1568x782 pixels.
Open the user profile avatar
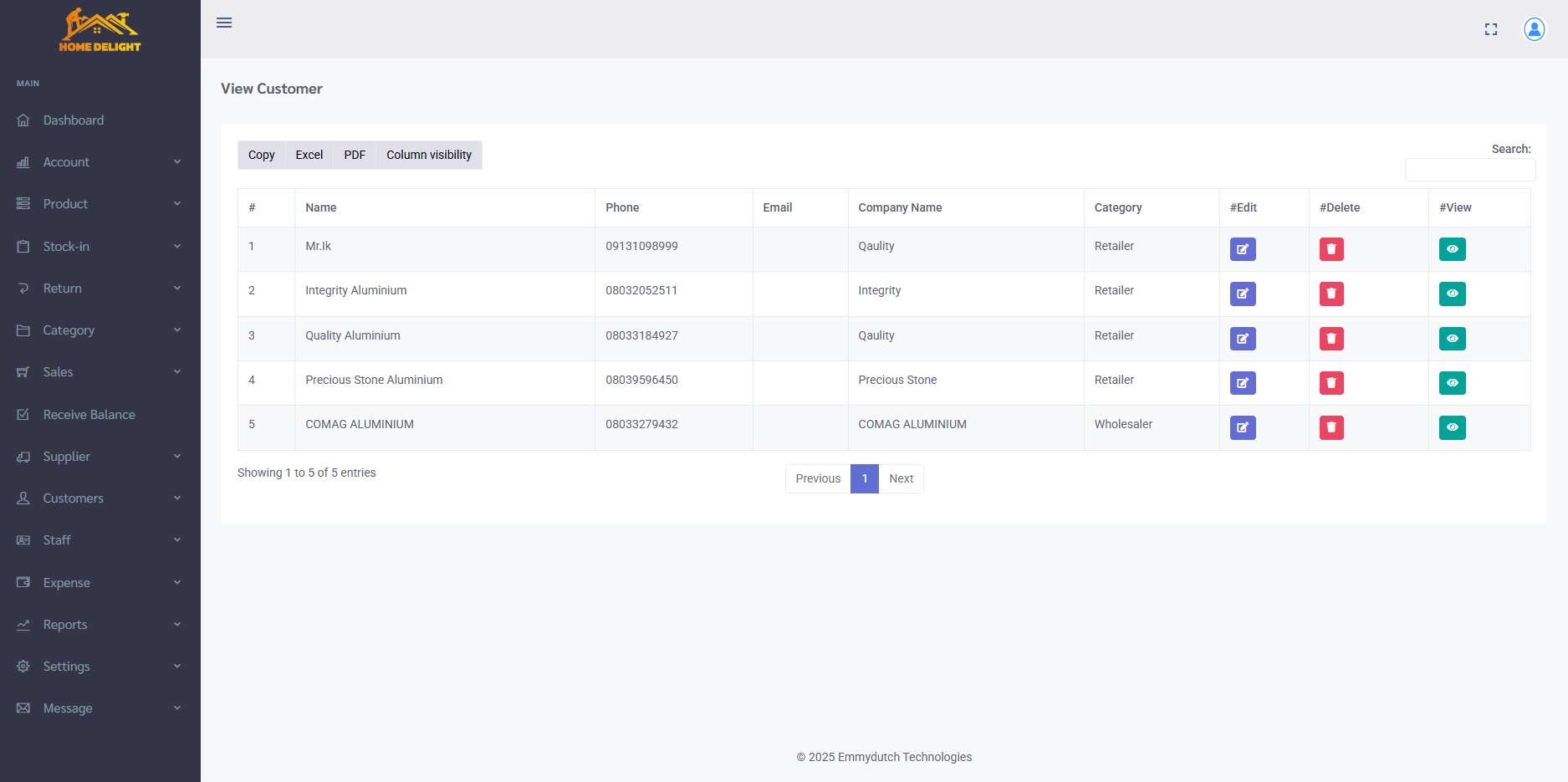pyautogui.click(x=1535, y=29)
